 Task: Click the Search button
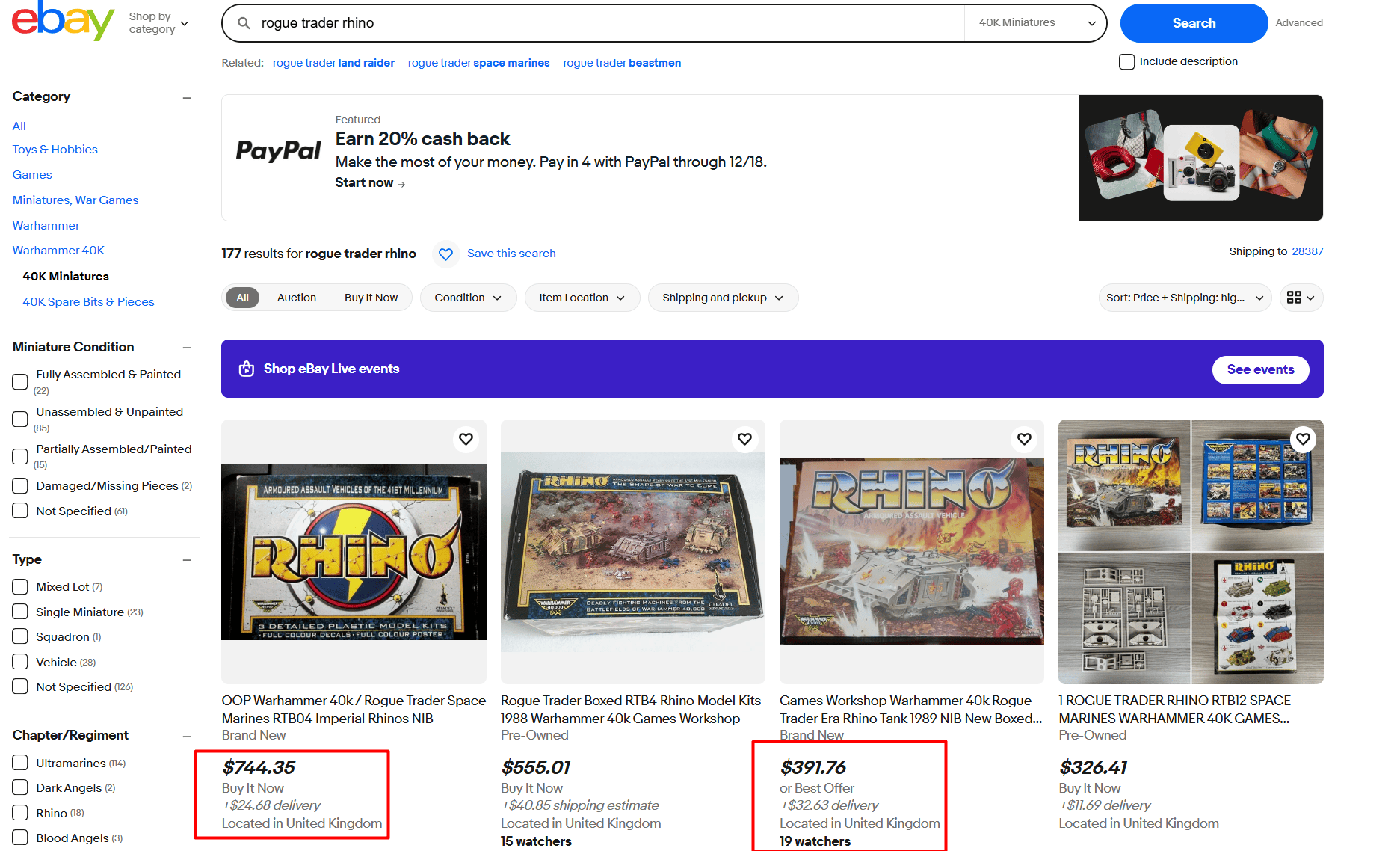pyautogui.click(x=1193, y=22)
